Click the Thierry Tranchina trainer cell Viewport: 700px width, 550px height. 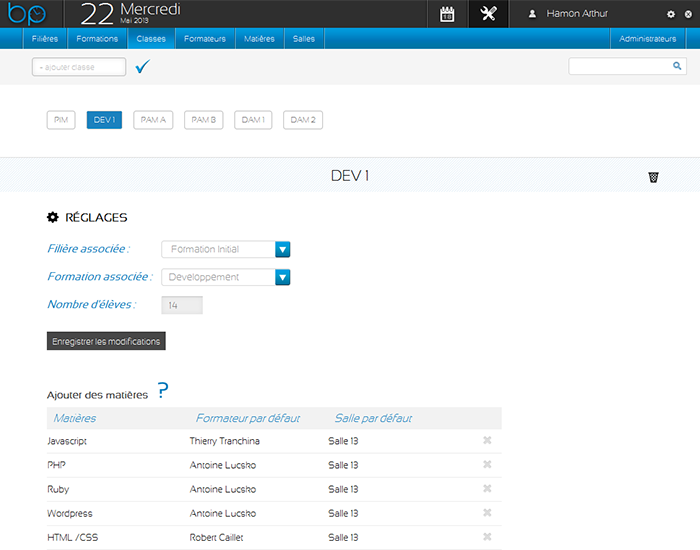225,441
